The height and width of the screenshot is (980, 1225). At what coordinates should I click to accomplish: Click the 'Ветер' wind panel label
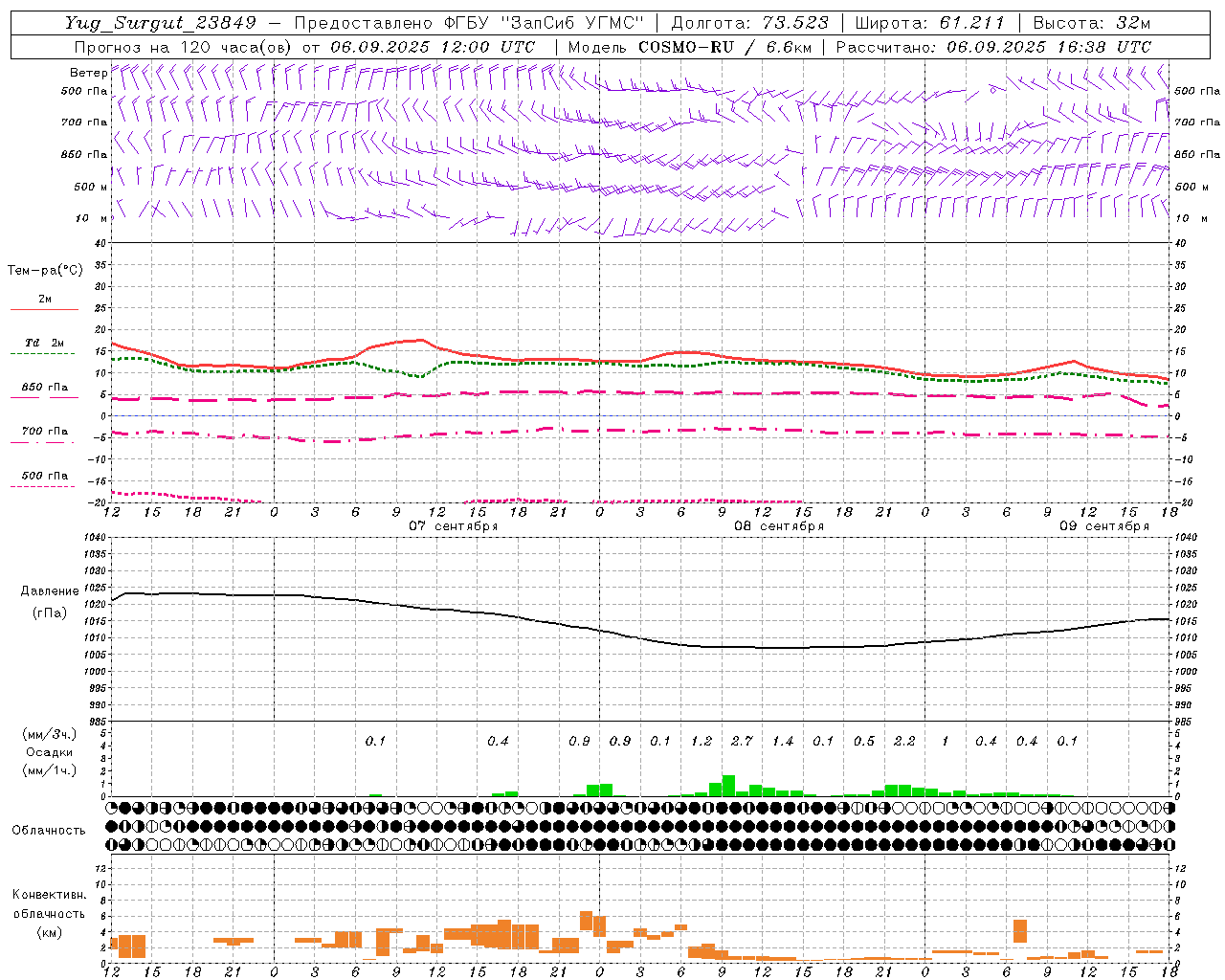pos(89,73)
